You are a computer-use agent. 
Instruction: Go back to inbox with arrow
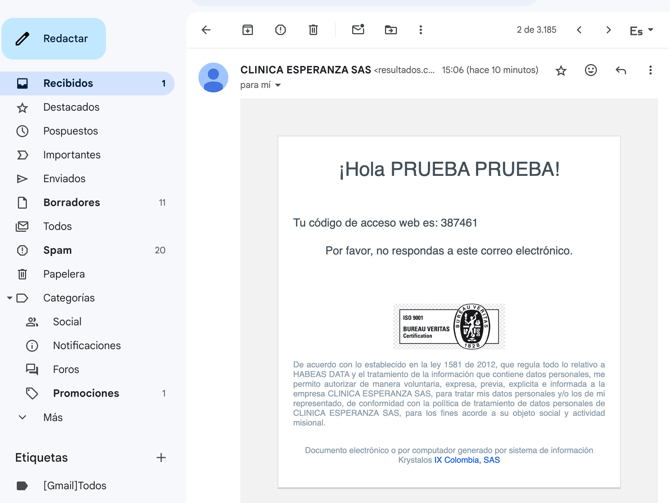206,30
